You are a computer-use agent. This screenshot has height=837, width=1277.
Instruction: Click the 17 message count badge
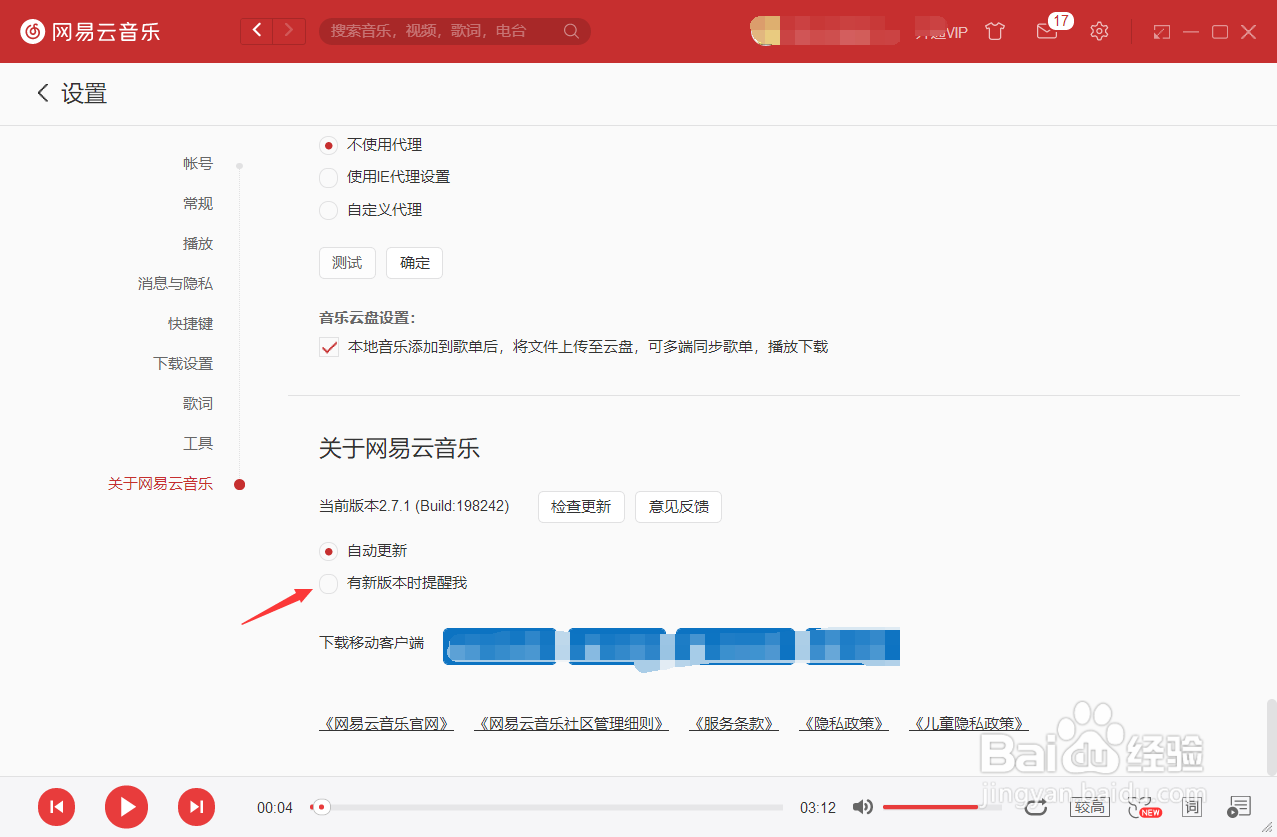(x=1061, y=20)
